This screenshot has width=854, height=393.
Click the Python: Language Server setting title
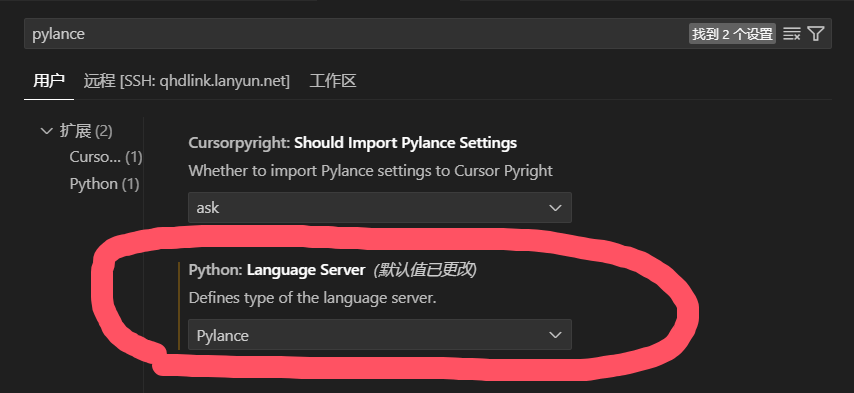point(277,270)
